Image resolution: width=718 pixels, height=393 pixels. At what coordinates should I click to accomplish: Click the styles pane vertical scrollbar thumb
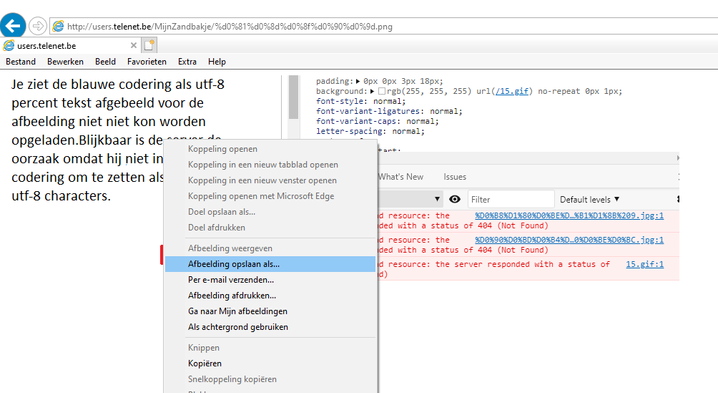[x=294, y=97]
